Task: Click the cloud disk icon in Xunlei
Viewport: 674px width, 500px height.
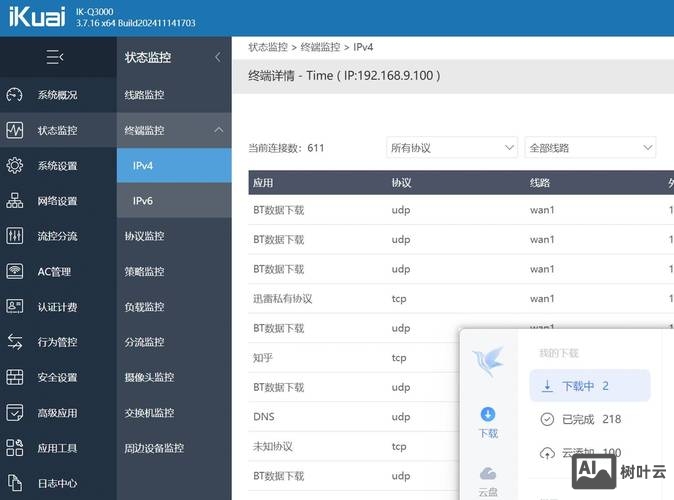Action: click(488, 473)
